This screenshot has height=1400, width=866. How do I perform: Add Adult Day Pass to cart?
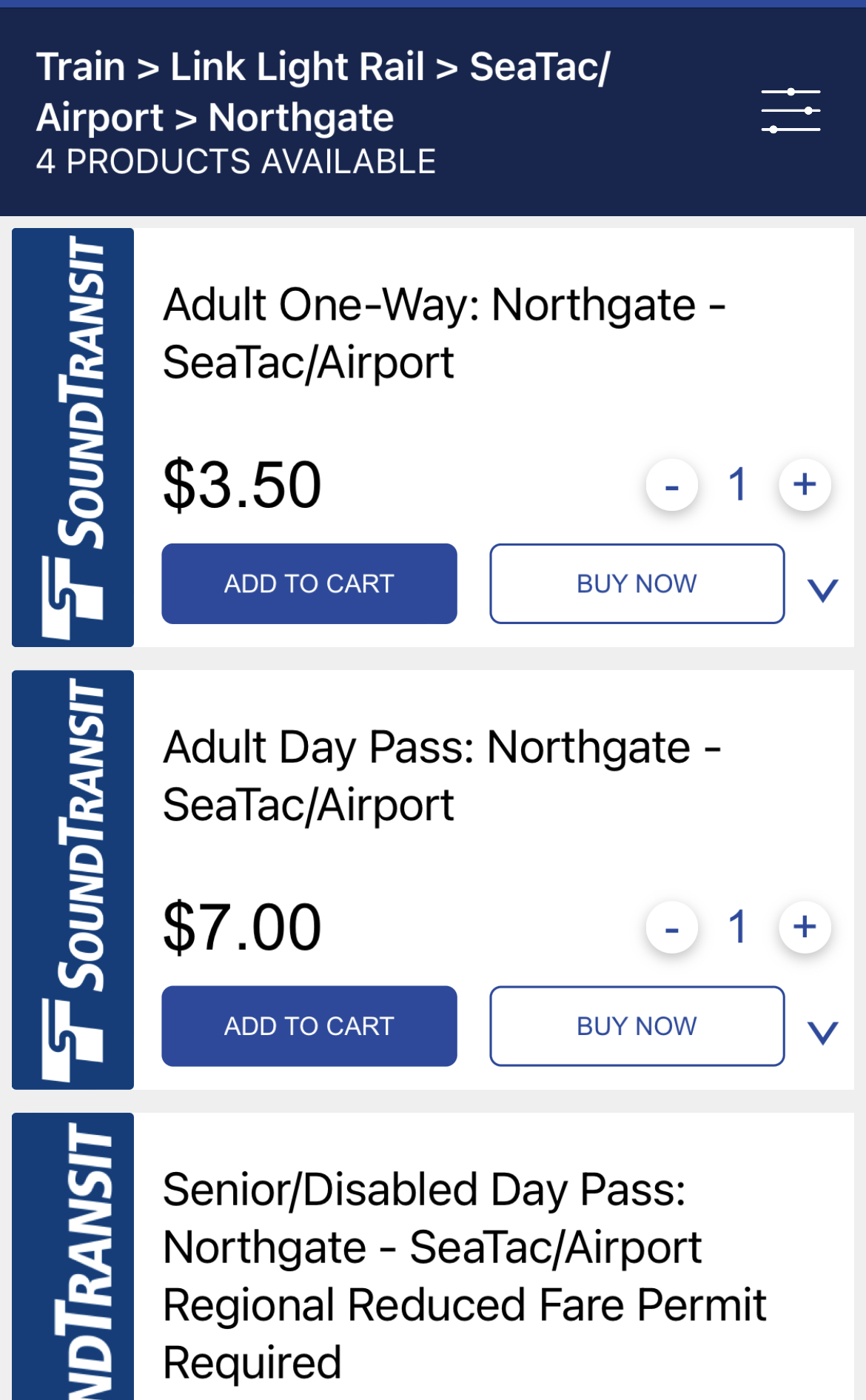tap(309, 1026)
